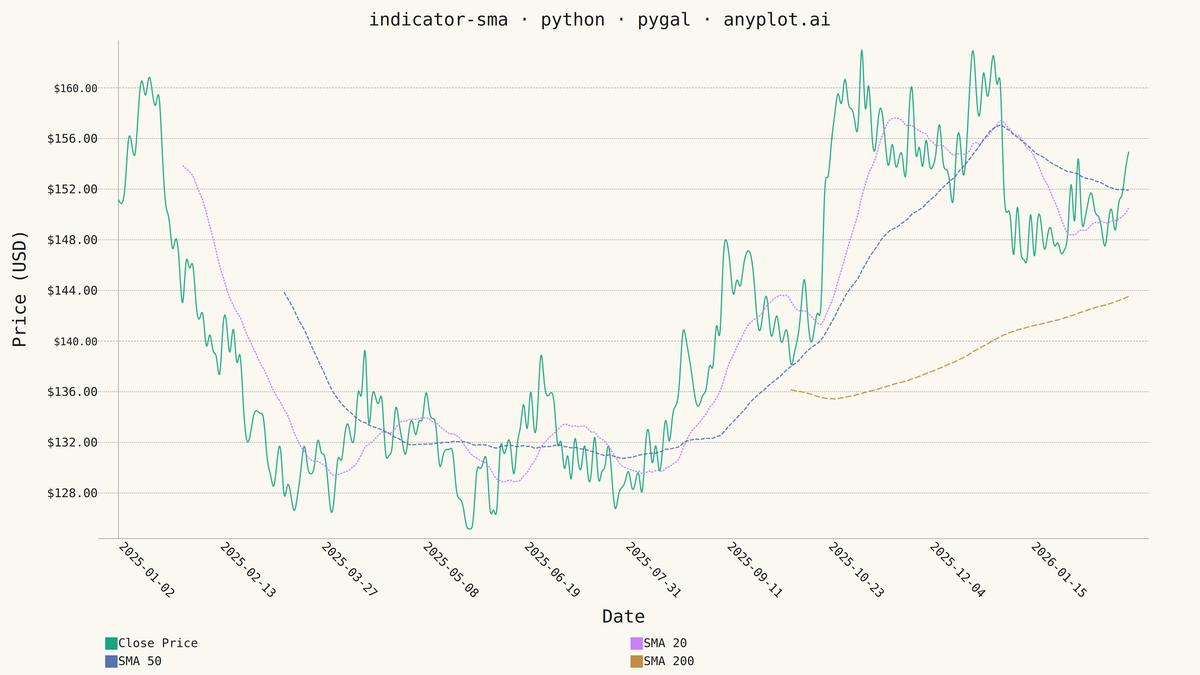The image size is (1200, 675).
Task: Click the Price (USD) axis title
Action: 20,289
